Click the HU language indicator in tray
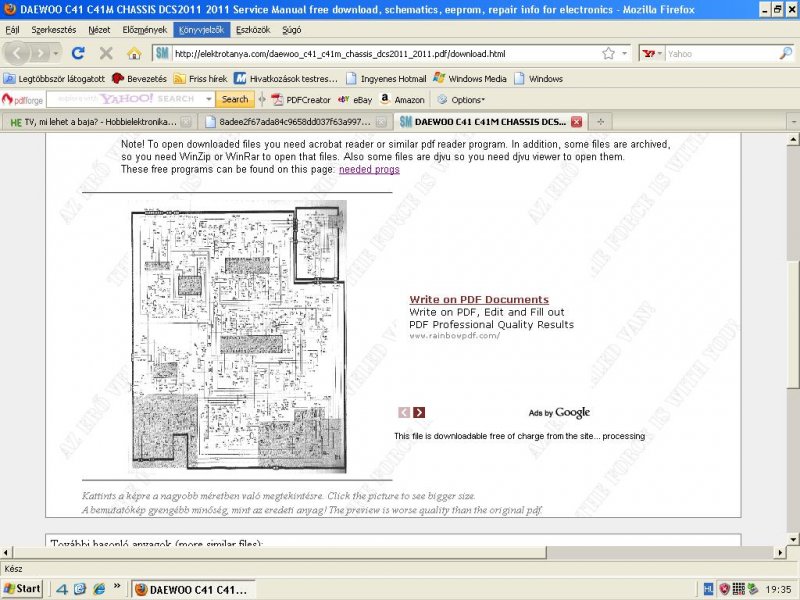800x600 pixels. click(708, 589)
